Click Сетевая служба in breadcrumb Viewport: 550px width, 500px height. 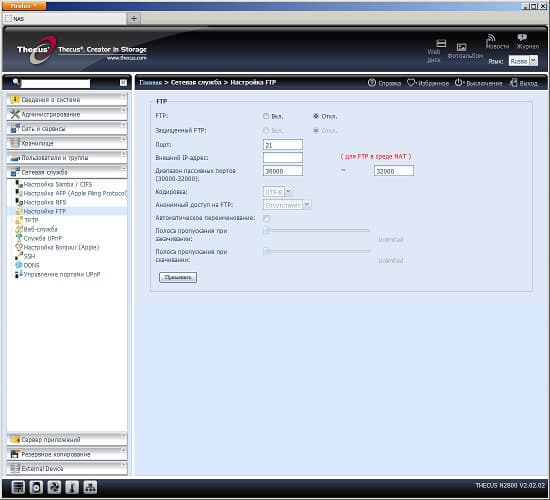pyautogui.click(x=196, y=82)
